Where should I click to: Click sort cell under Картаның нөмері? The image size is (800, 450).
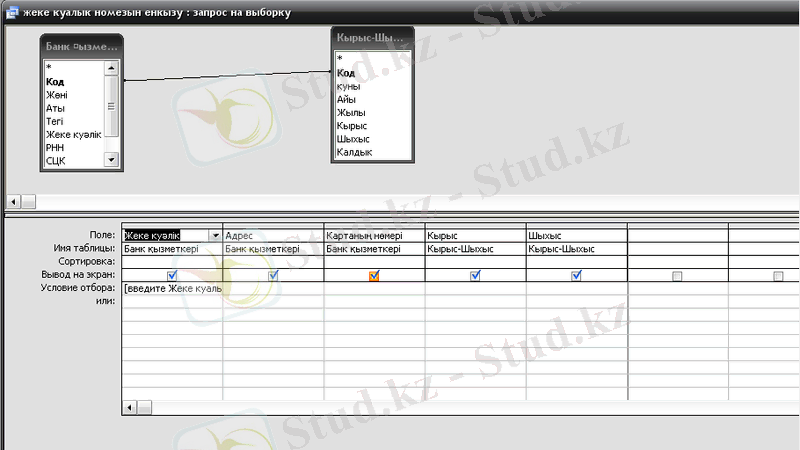(x=374, y=262)
